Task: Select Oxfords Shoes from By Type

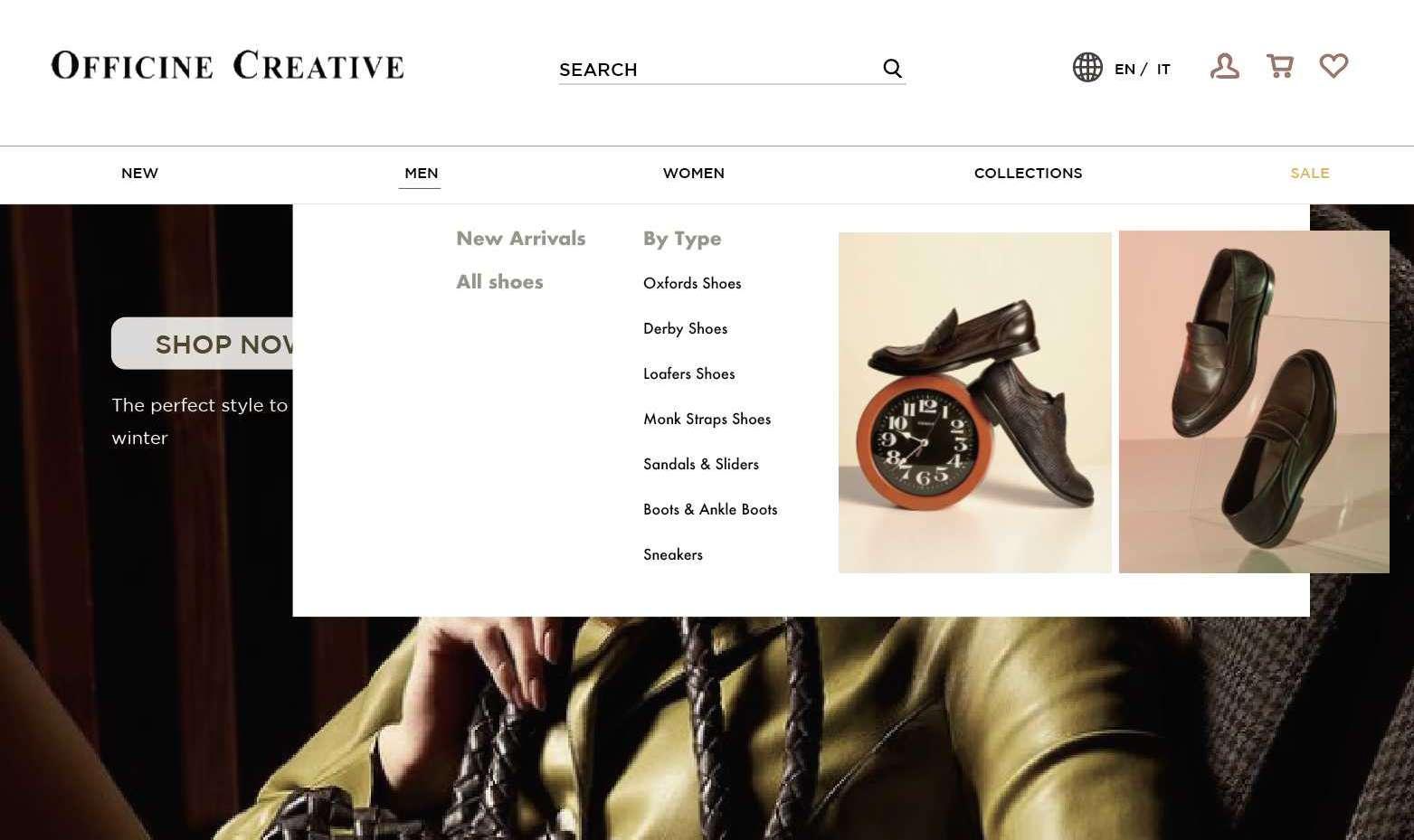Action: coord(692,283)
